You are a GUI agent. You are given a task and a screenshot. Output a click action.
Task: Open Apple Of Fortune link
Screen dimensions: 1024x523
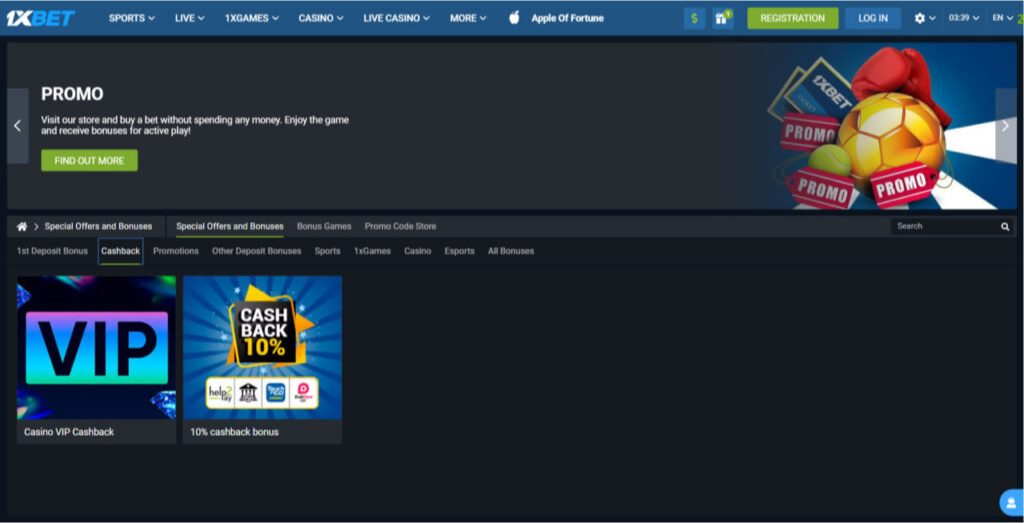pyautogui.click(x=568, y=18)
